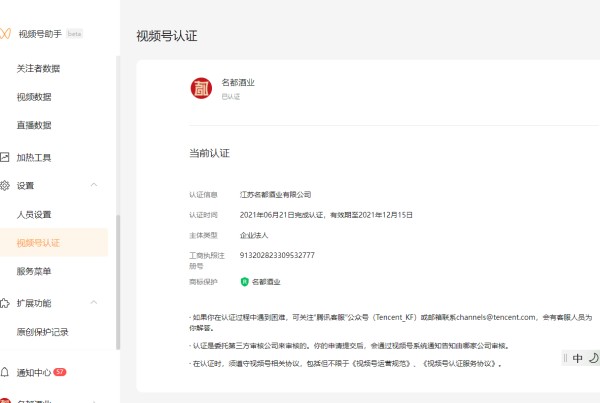
Task: Click the 设置 gear icon
Action: [6, 186]
